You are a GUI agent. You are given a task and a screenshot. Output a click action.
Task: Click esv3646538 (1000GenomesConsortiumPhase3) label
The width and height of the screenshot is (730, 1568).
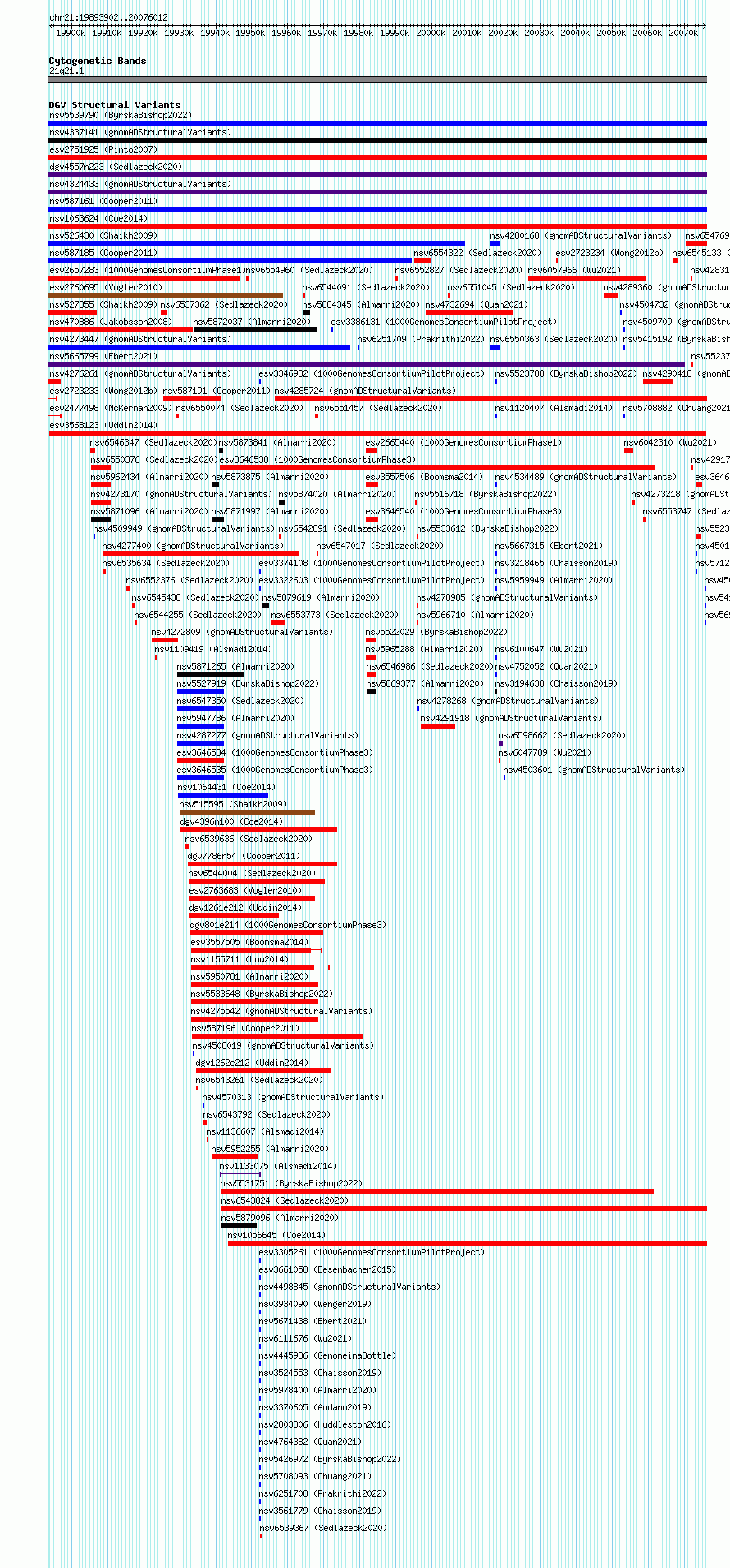point(317,459)
